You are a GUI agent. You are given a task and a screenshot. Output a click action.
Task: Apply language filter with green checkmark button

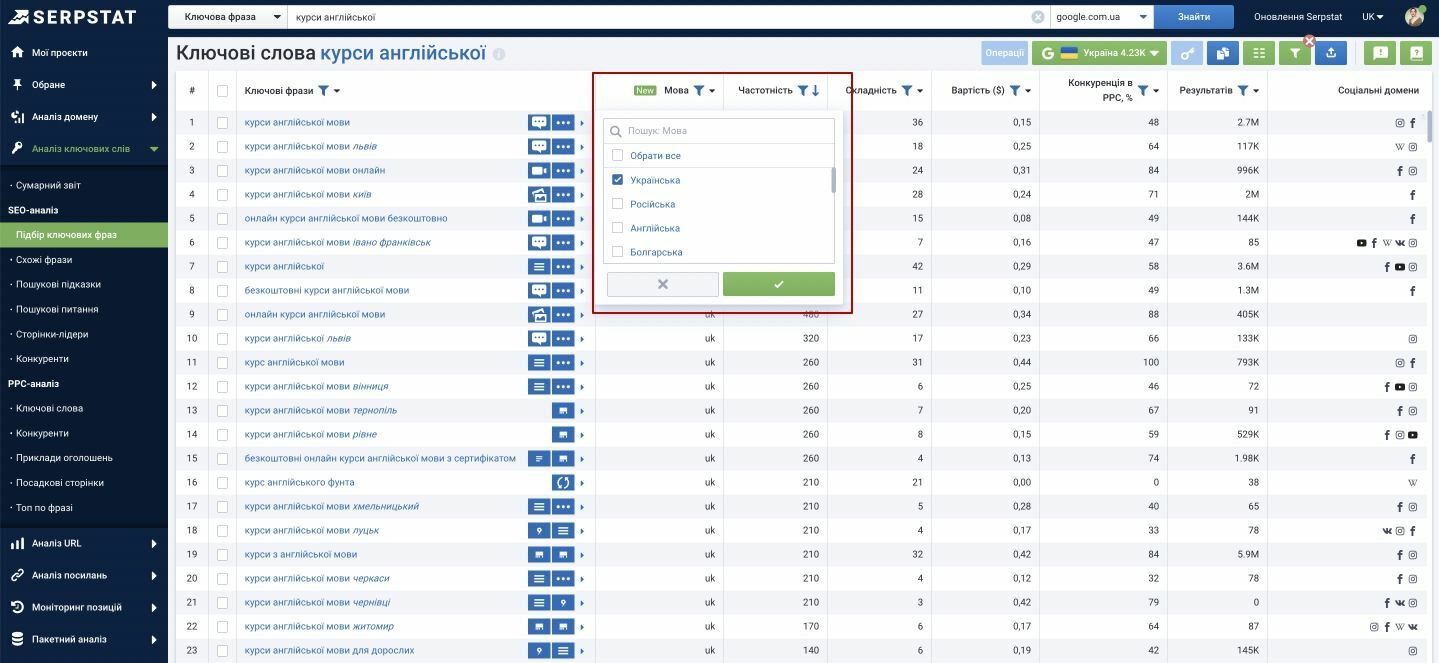pyautogui.click(x=778, y=284)
